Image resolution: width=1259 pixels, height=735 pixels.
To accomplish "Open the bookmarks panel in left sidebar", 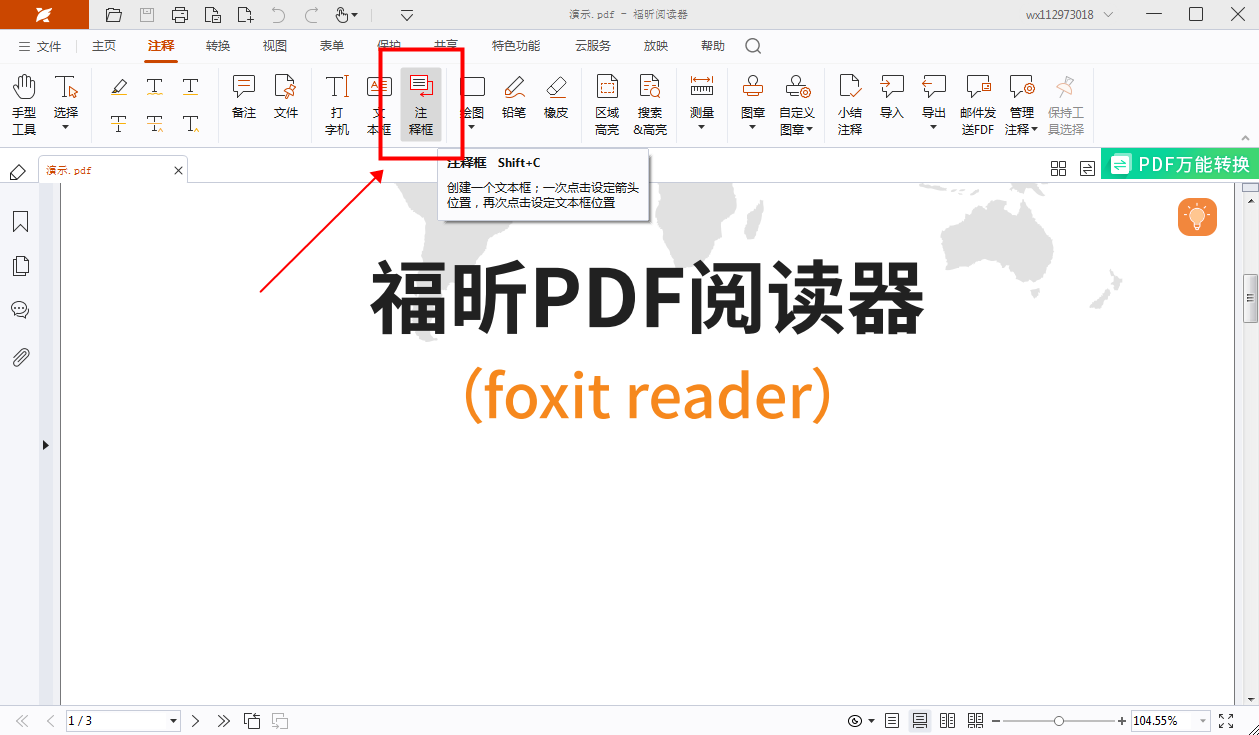I will point(20,222).
